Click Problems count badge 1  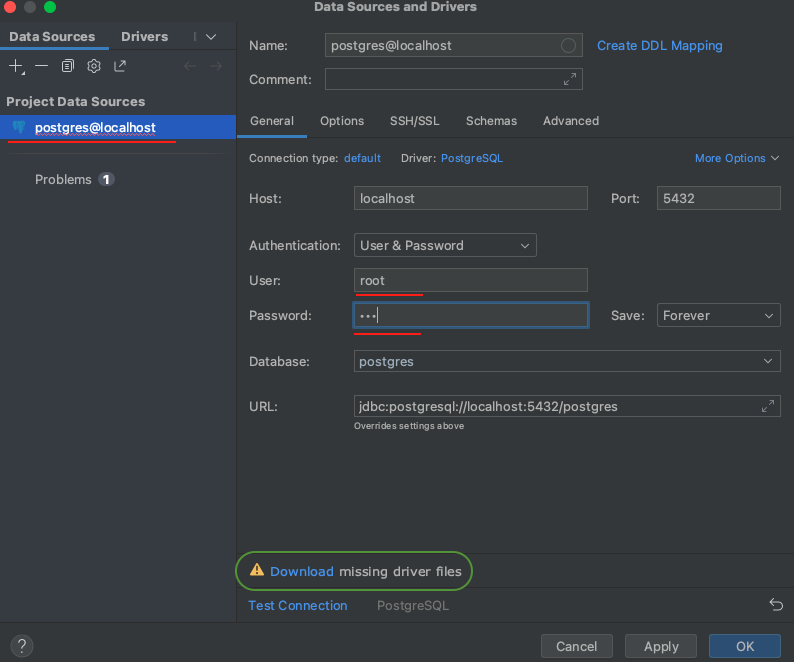coord(106,179)
